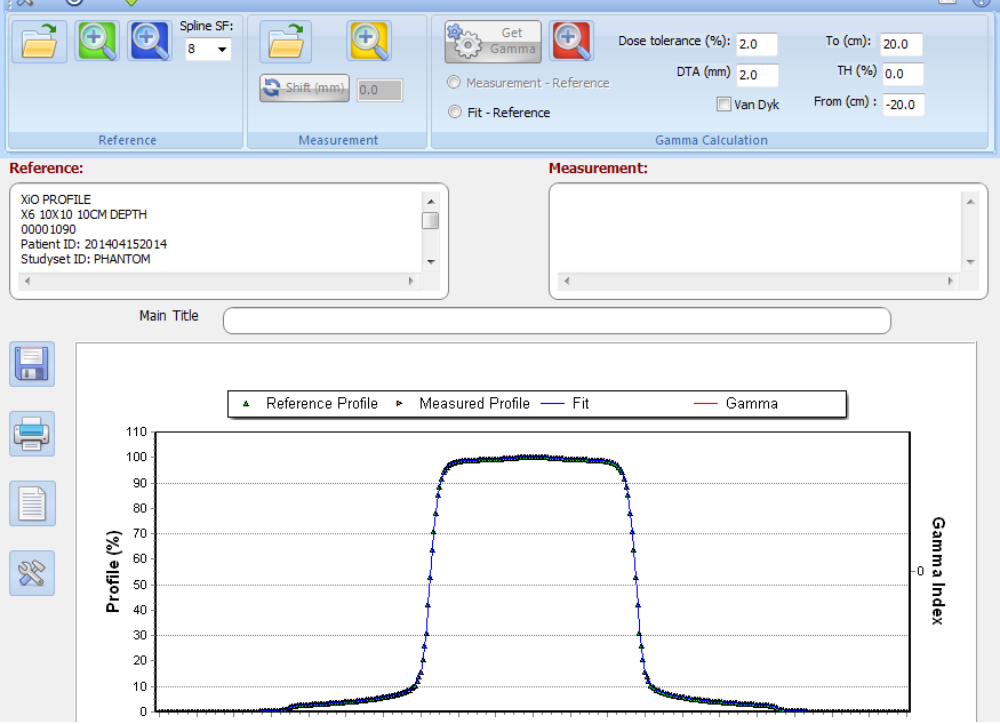Select the Measurement - Reference radio option
This screenshot has height=724, width=1000.
tap(455, 83)
